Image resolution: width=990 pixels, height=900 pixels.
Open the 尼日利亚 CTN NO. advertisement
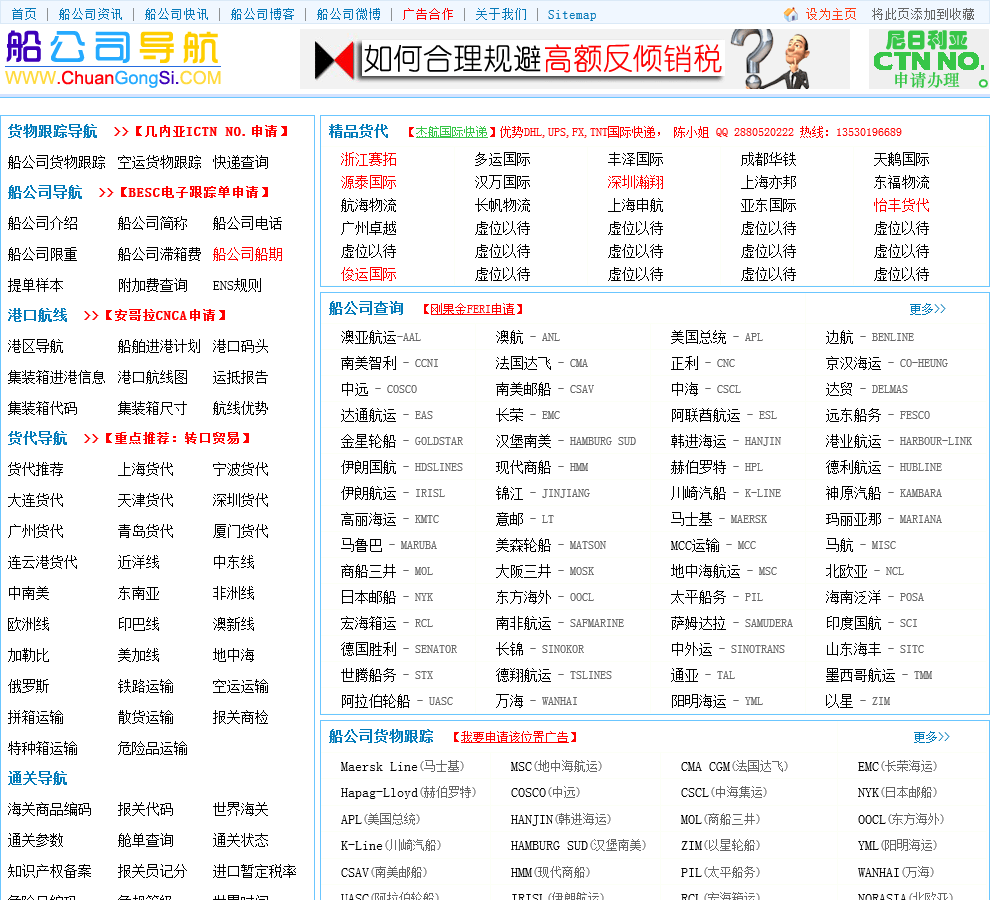pos(929,59)
